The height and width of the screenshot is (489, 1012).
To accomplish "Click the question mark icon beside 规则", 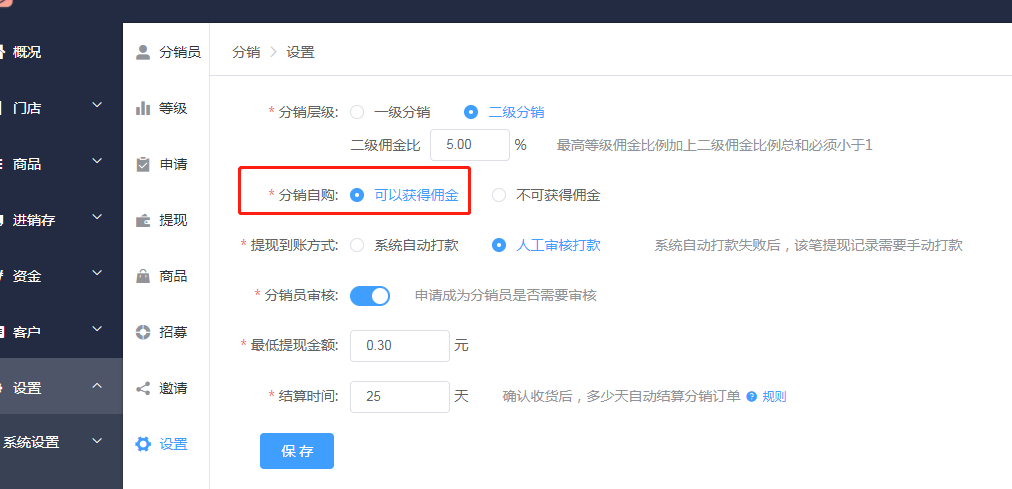I will tap(751, 396).
